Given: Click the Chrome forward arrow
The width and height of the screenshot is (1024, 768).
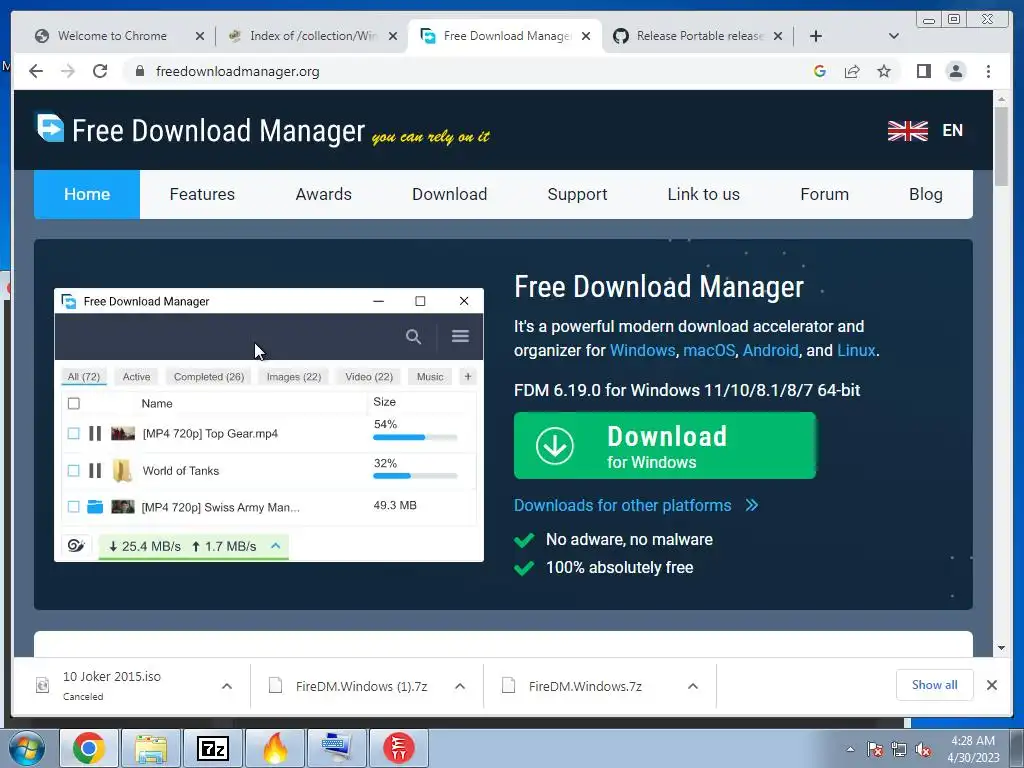Looking at the screenshot, I should click(x=68, y=71).
